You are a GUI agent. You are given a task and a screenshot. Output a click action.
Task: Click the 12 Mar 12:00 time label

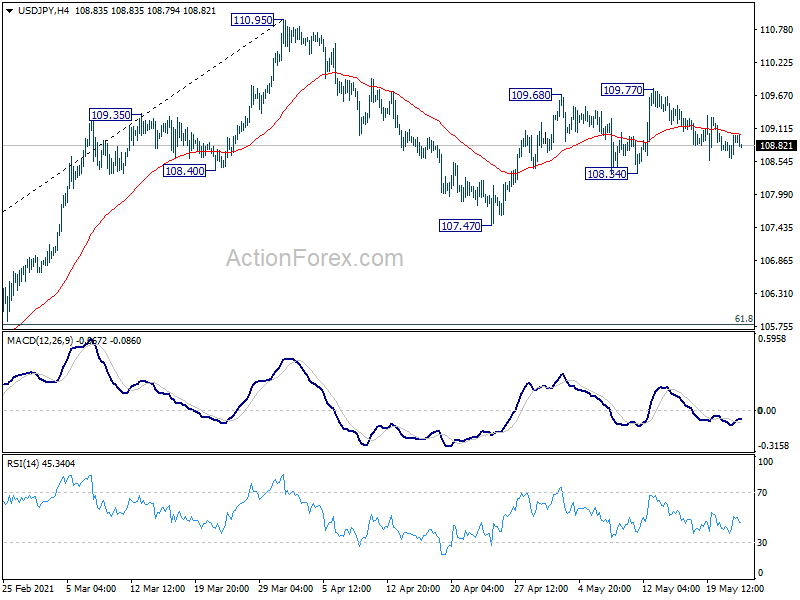click(x=158, y=589)
